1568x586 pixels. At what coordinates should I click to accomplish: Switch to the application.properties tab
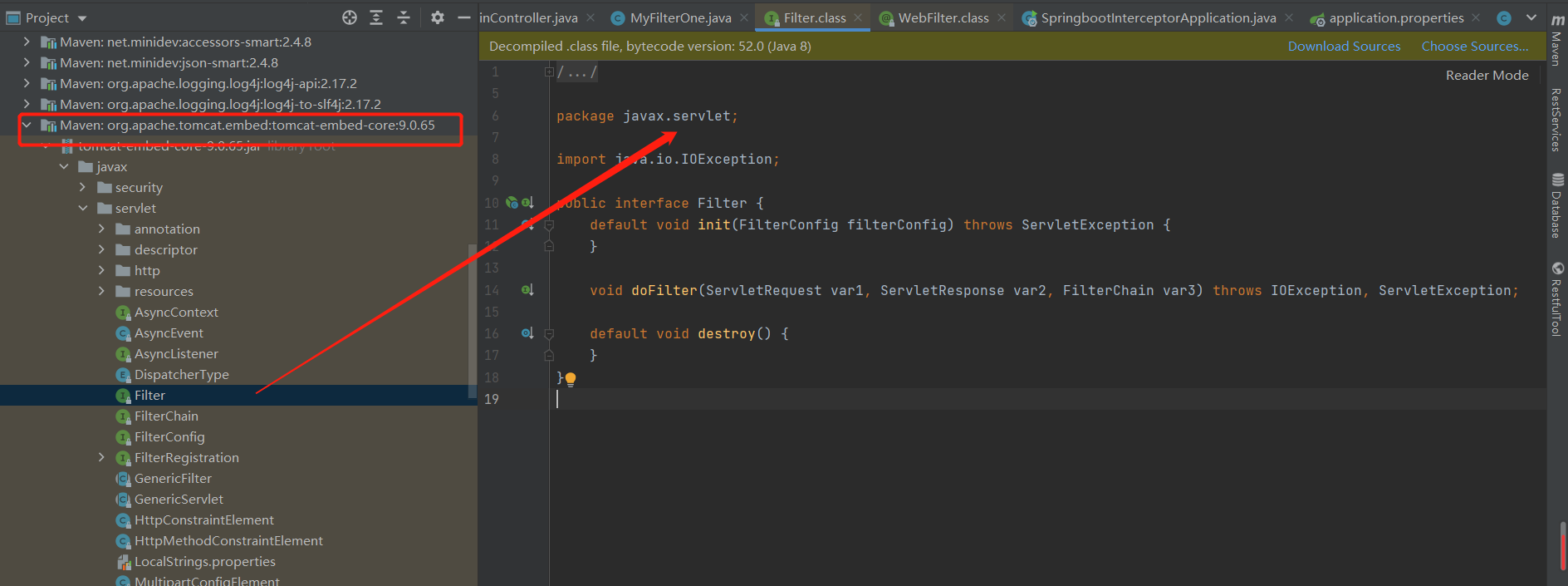(1395, 17)
